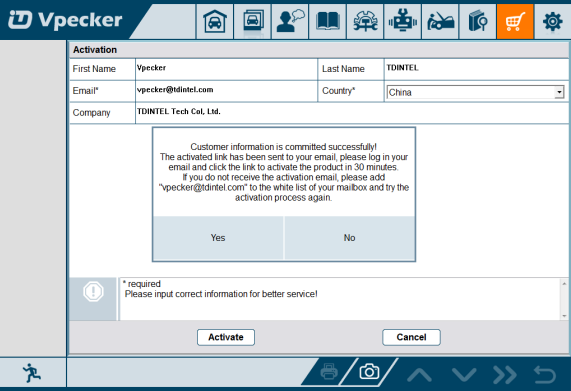
Task: Click the '* required' note text
Action: tap(142, 284)
